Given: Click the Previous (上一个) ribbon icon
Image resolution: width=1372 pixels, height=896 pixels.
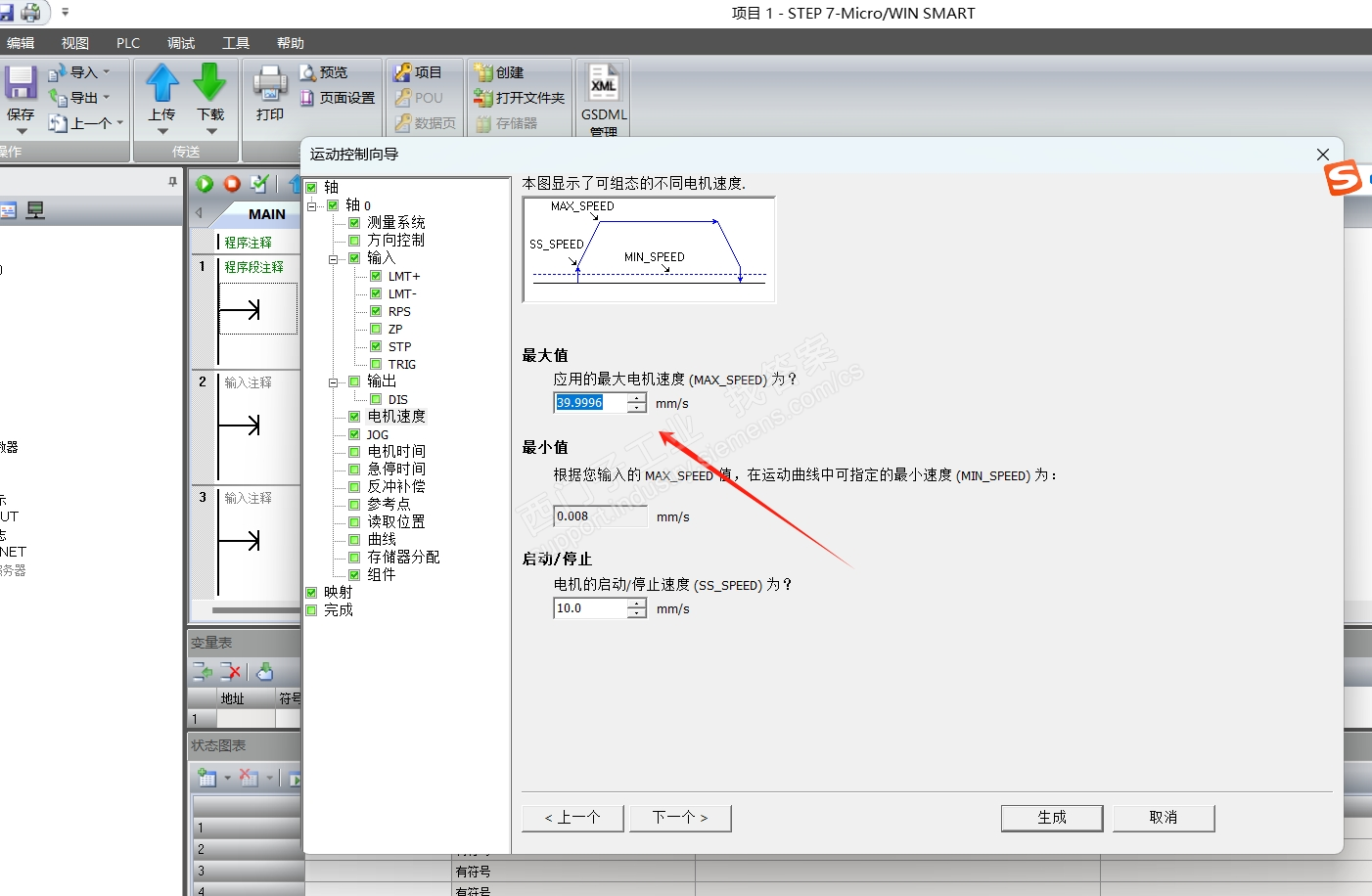Looking at the screenshot, I should tap(58, 123).
